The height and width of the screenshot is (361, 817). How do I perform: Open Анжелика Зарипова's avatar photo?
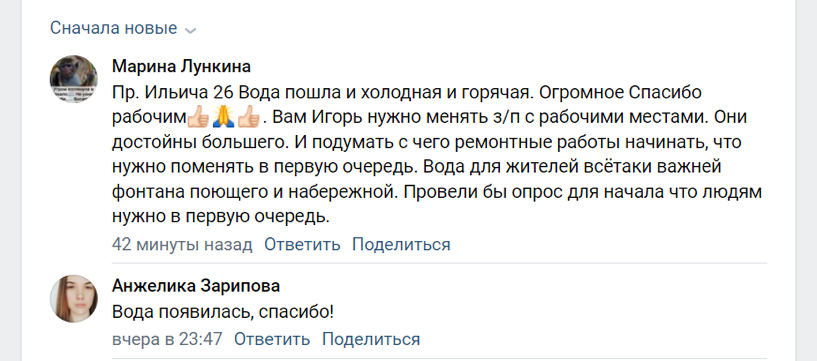(x=73, y=298)
